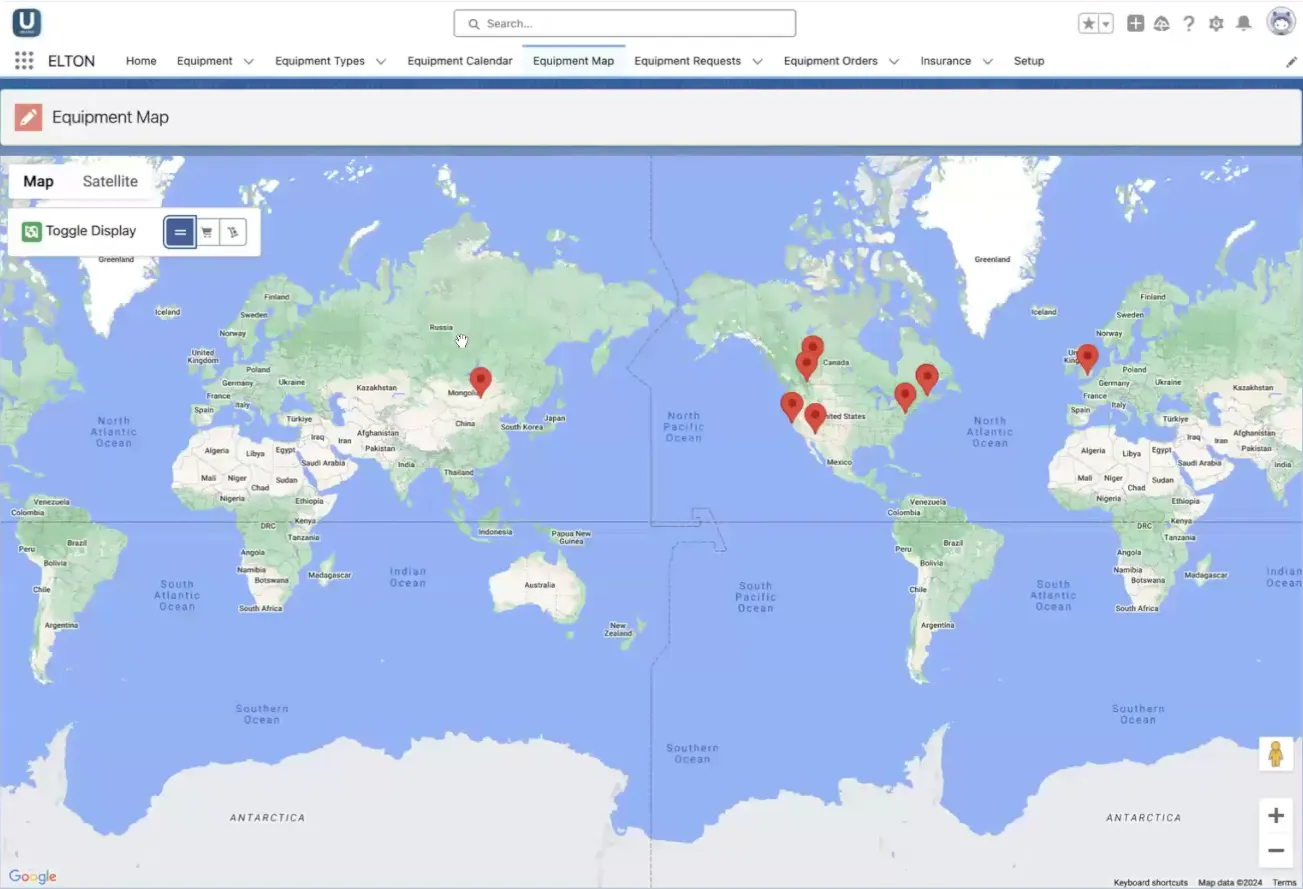Open the Insurance tab
This screenshot has height=889, width=1303.
(x=946, y=61)
